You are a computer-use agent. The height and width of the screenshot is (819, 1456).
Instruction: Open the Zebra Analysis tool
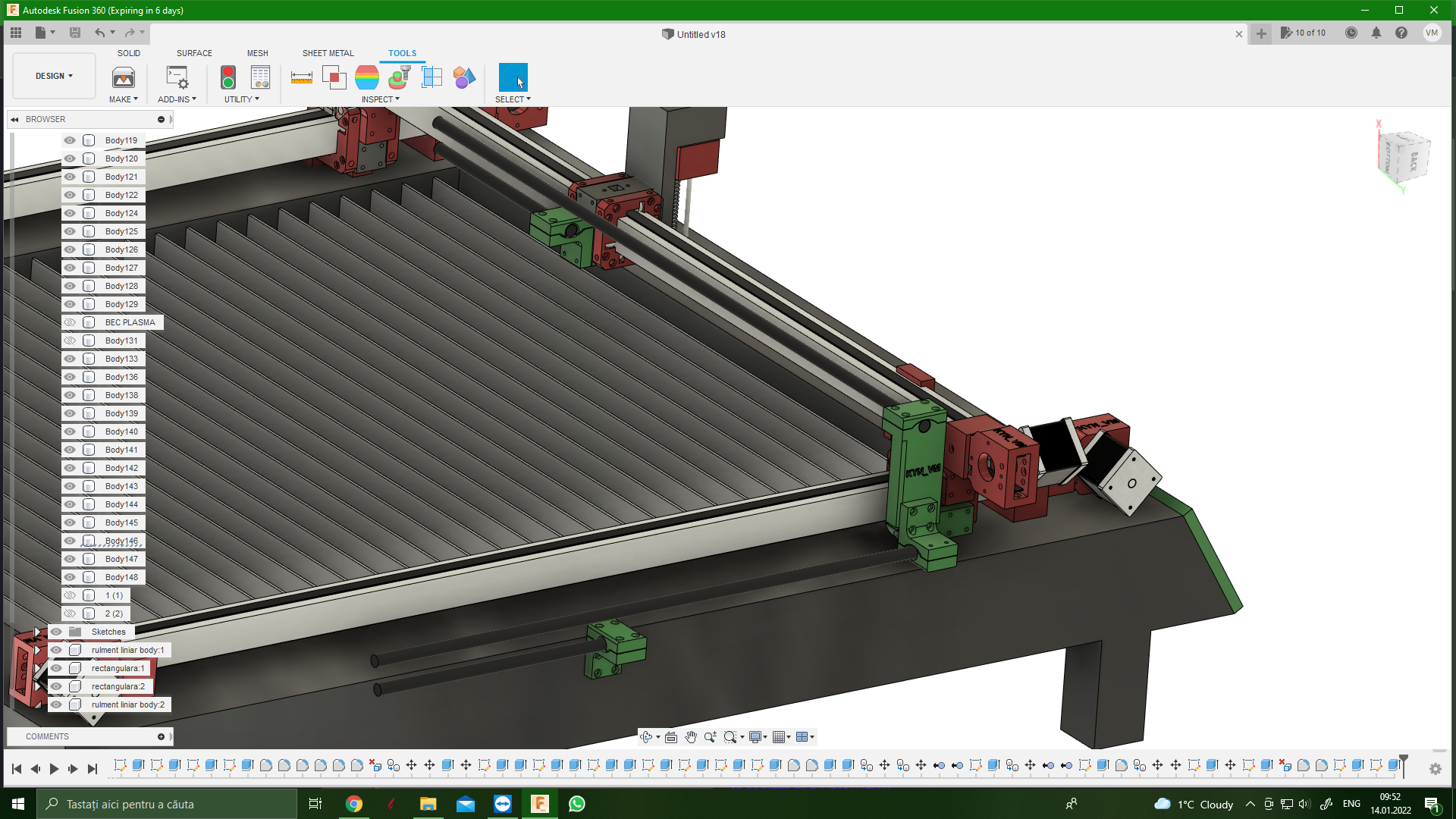[x=367, y=77]
